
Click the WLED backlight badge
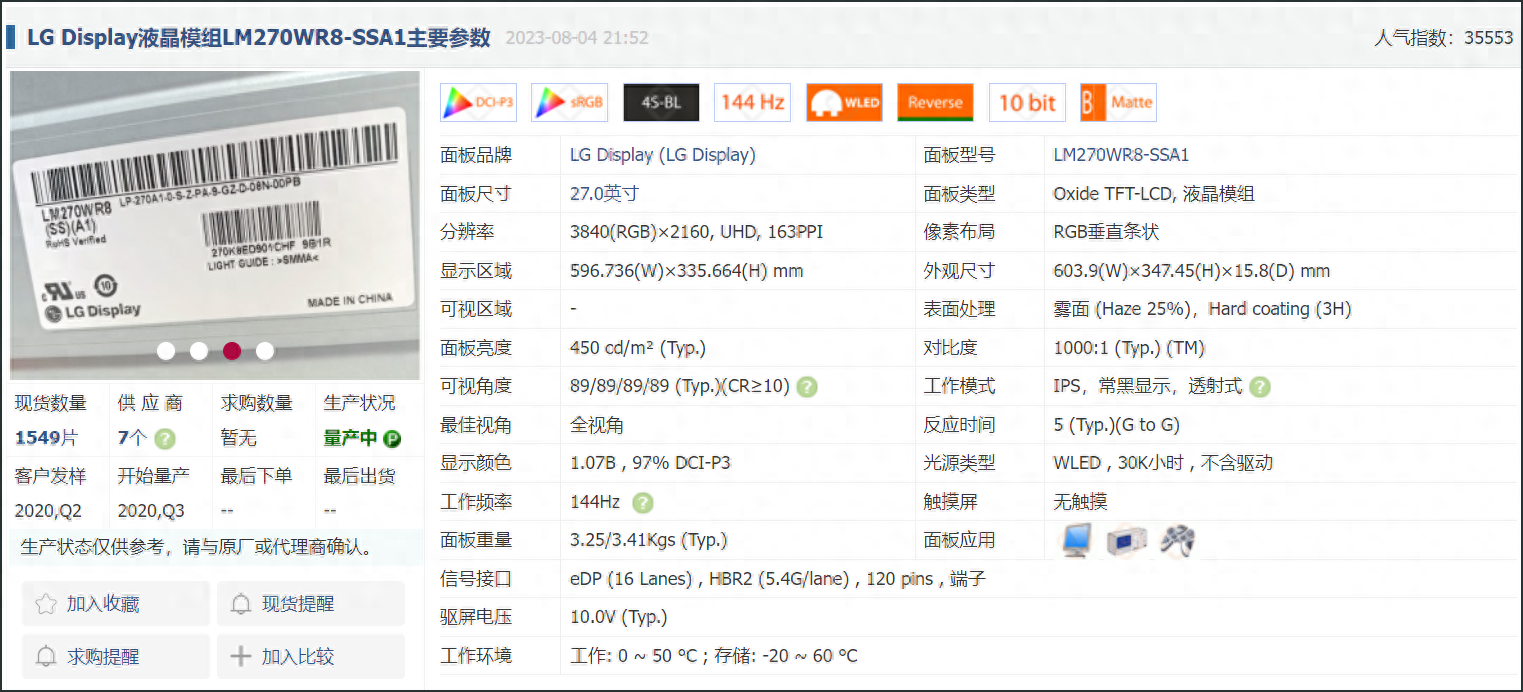click(x=844, y=102)
